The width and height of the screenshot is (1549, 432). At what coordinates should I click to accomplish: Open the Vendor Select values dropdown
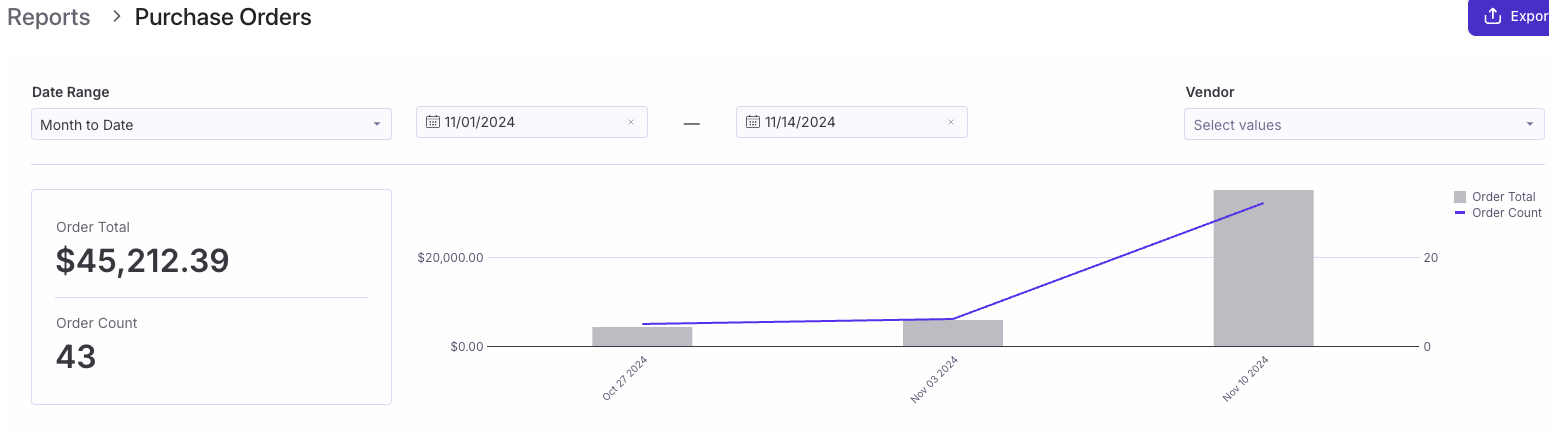click(1364, 125)
